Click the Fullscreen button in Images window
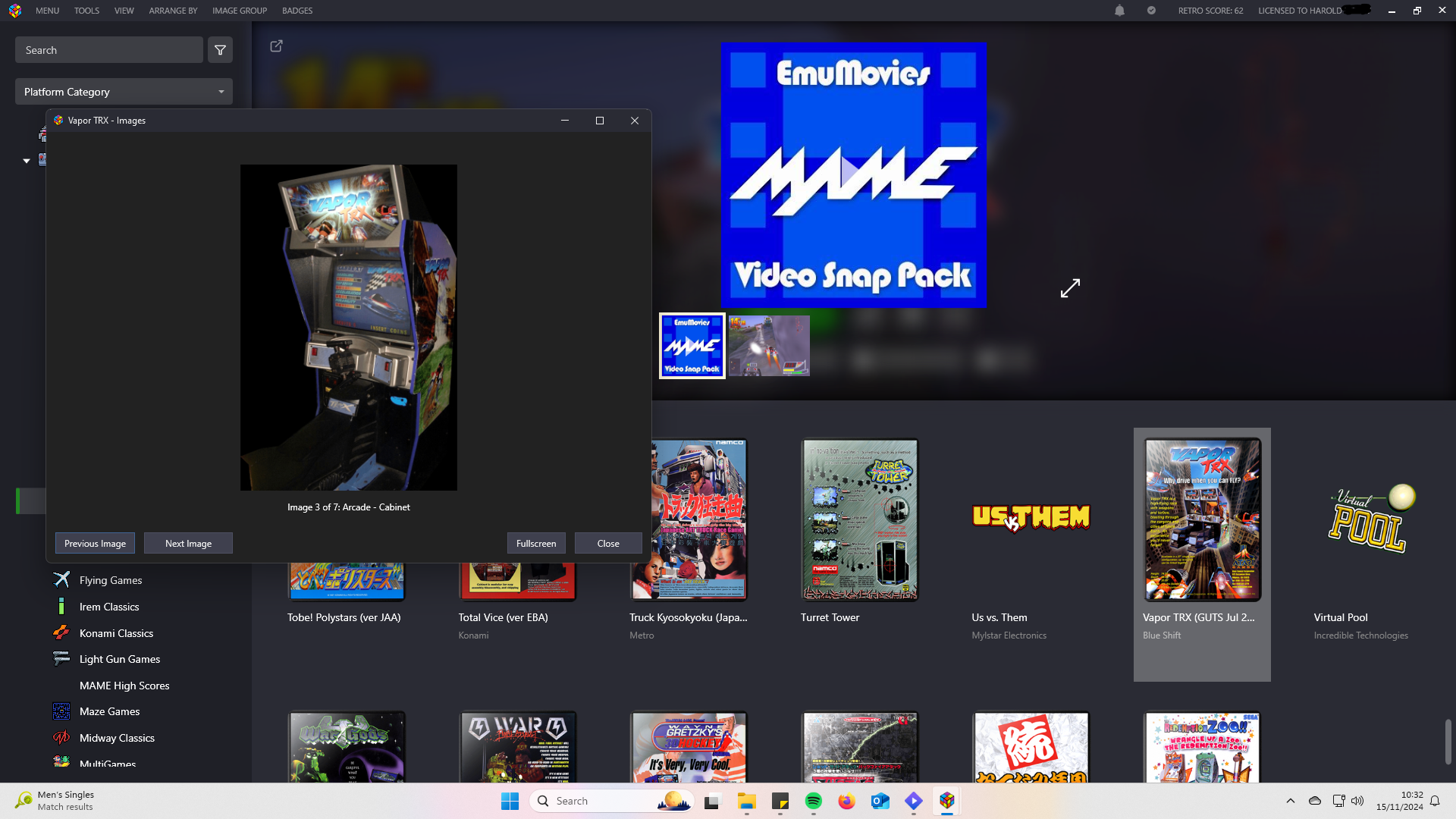This screenshot has width=1456, height=819. tap(536, 543)
